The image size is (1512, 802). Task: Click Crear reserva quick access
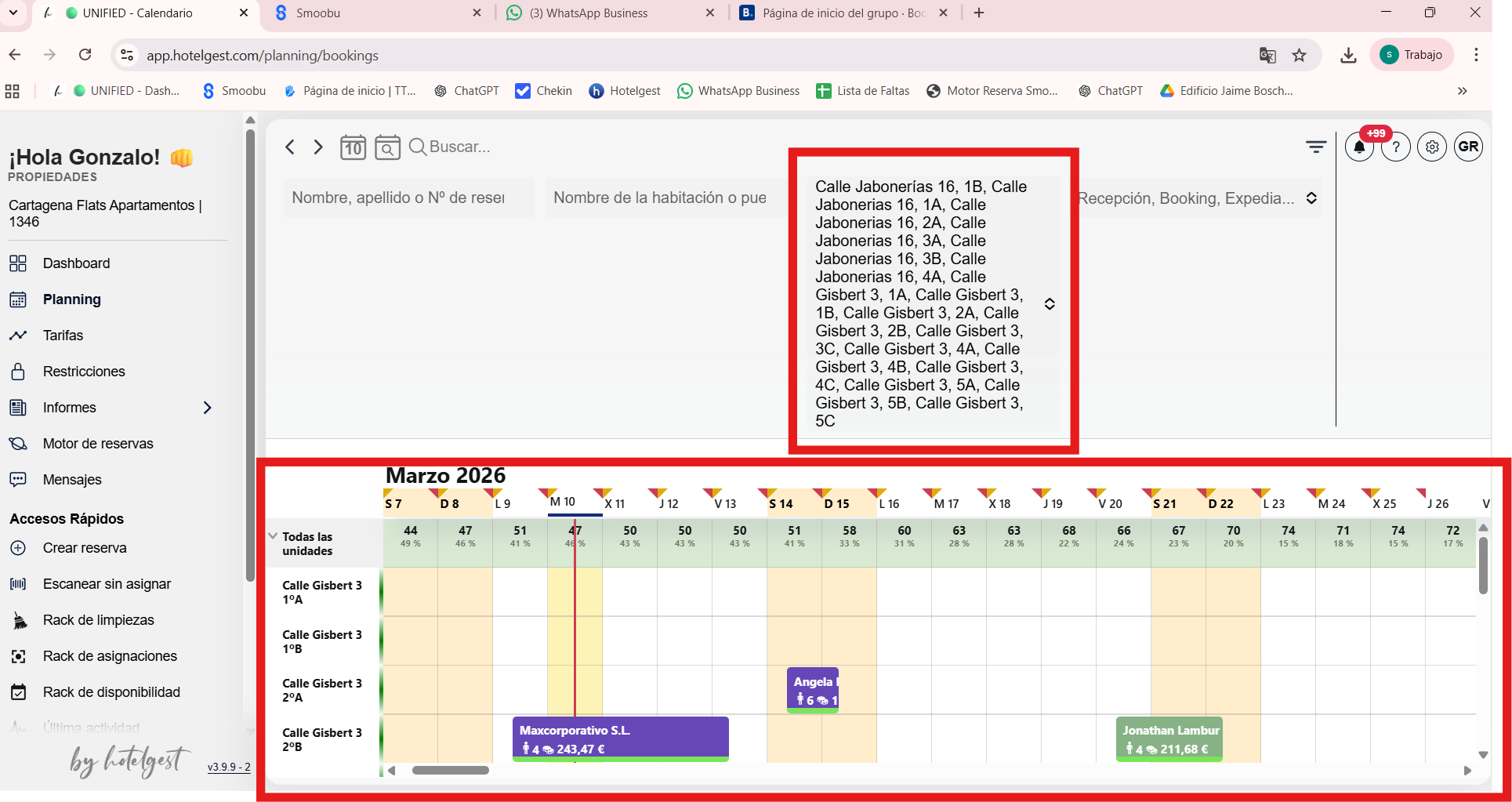85,548
